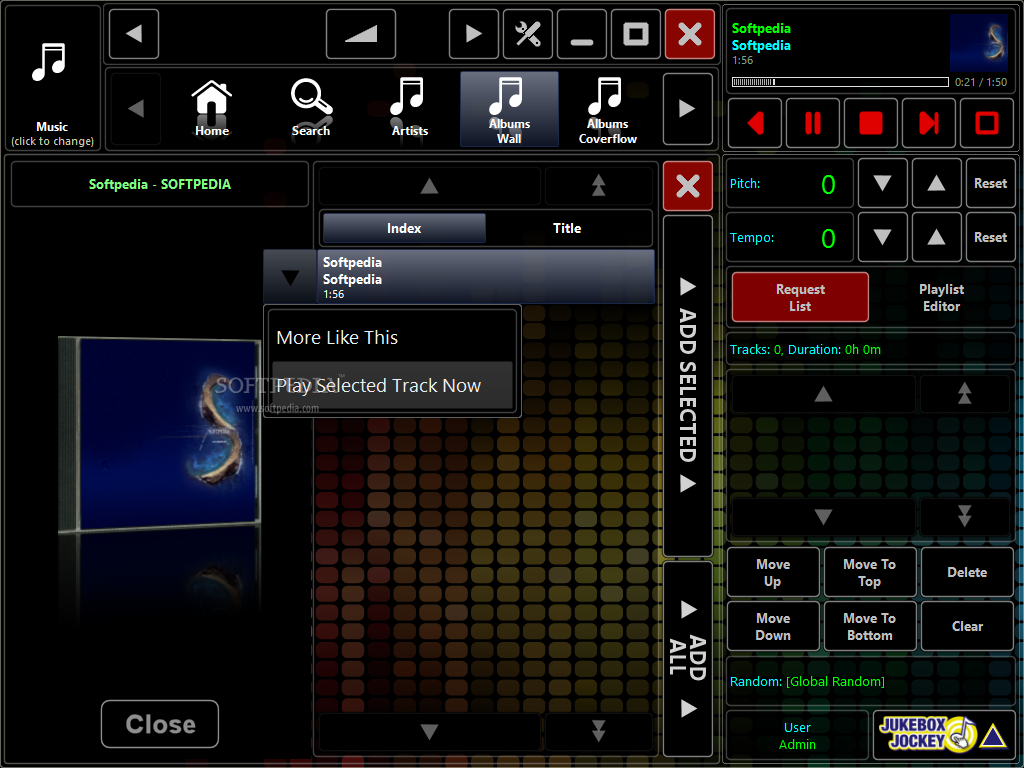Pause the current track
Viewport: 1024px width, 768px height.
(812, 123)
